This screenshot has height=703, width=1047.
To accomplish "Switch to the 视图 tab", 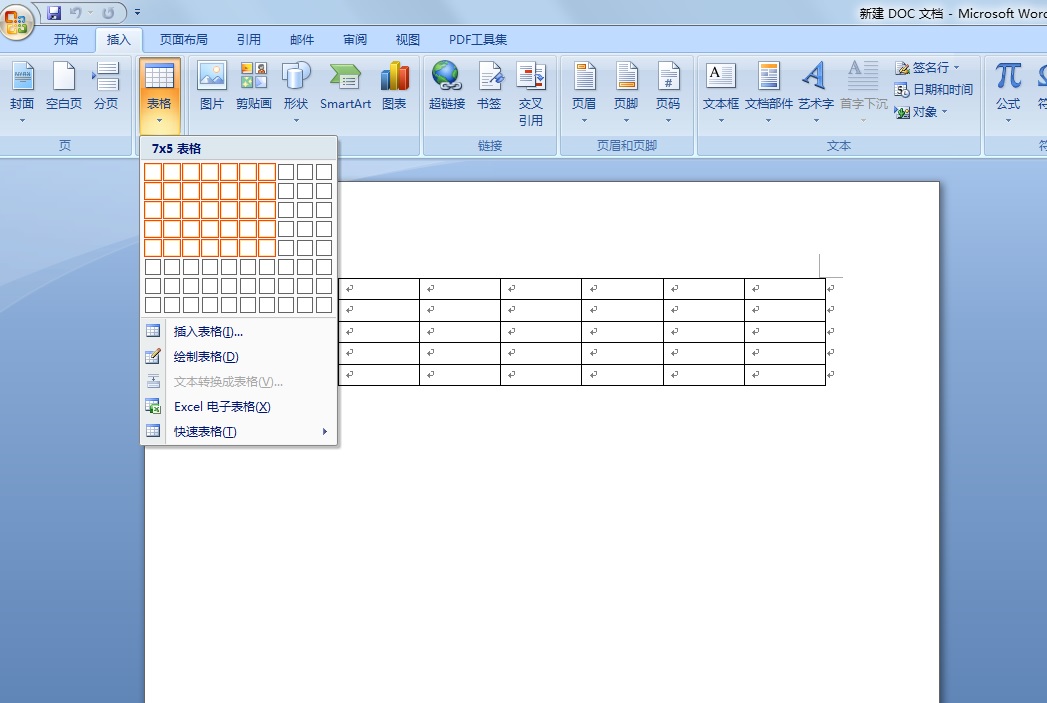I will click(x=407, y=39).
